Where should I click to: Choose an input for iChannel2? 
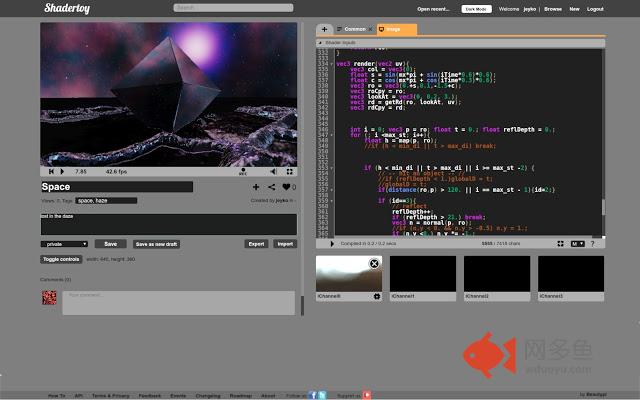click(497, 274)
